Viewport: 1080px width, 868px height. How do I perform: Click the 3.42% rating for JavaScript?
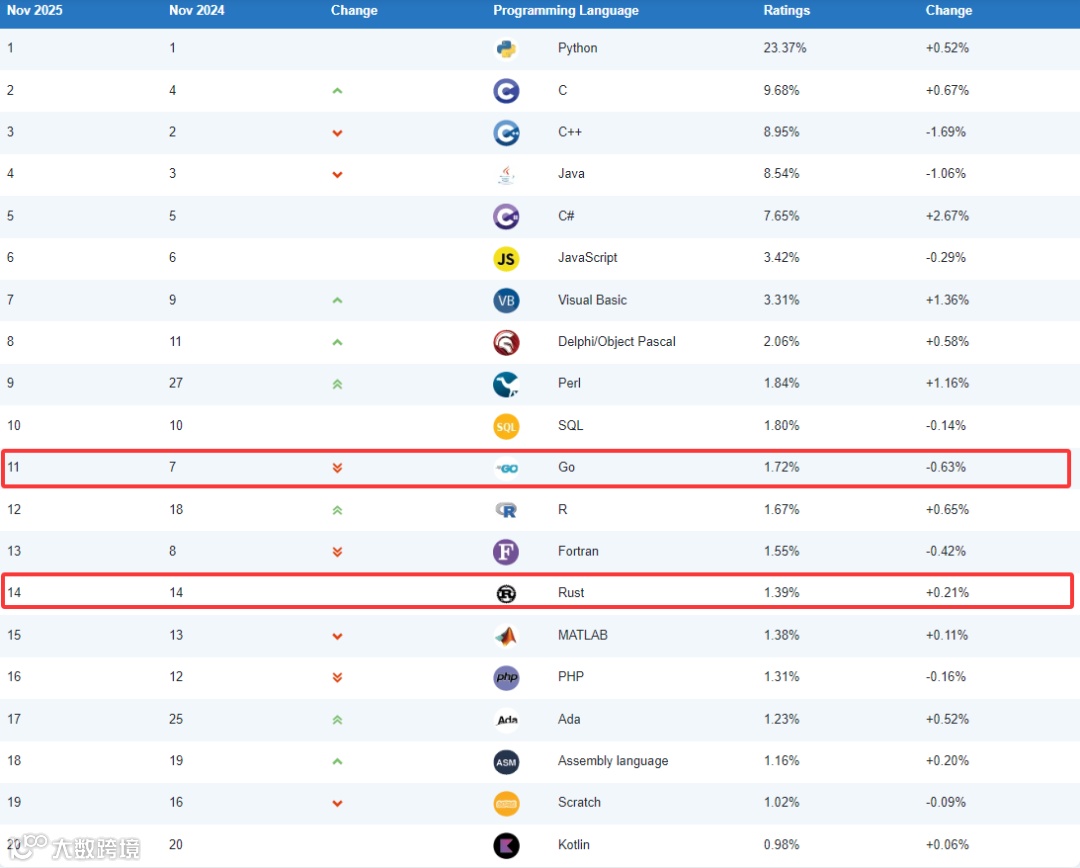click(781, 258)
